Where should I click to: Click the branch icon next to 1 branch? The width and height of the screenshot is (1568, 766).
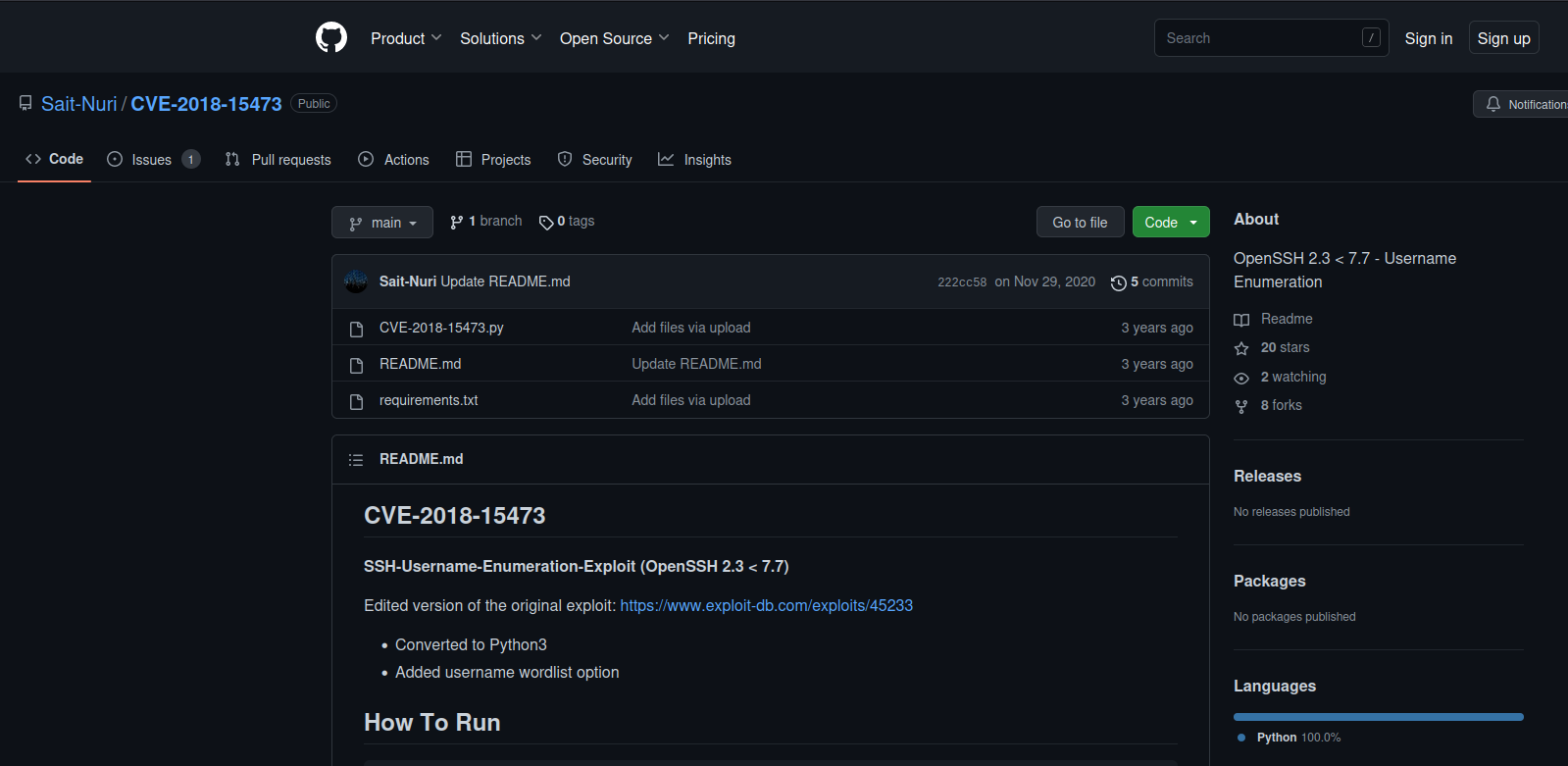click(x=457, y=223)
